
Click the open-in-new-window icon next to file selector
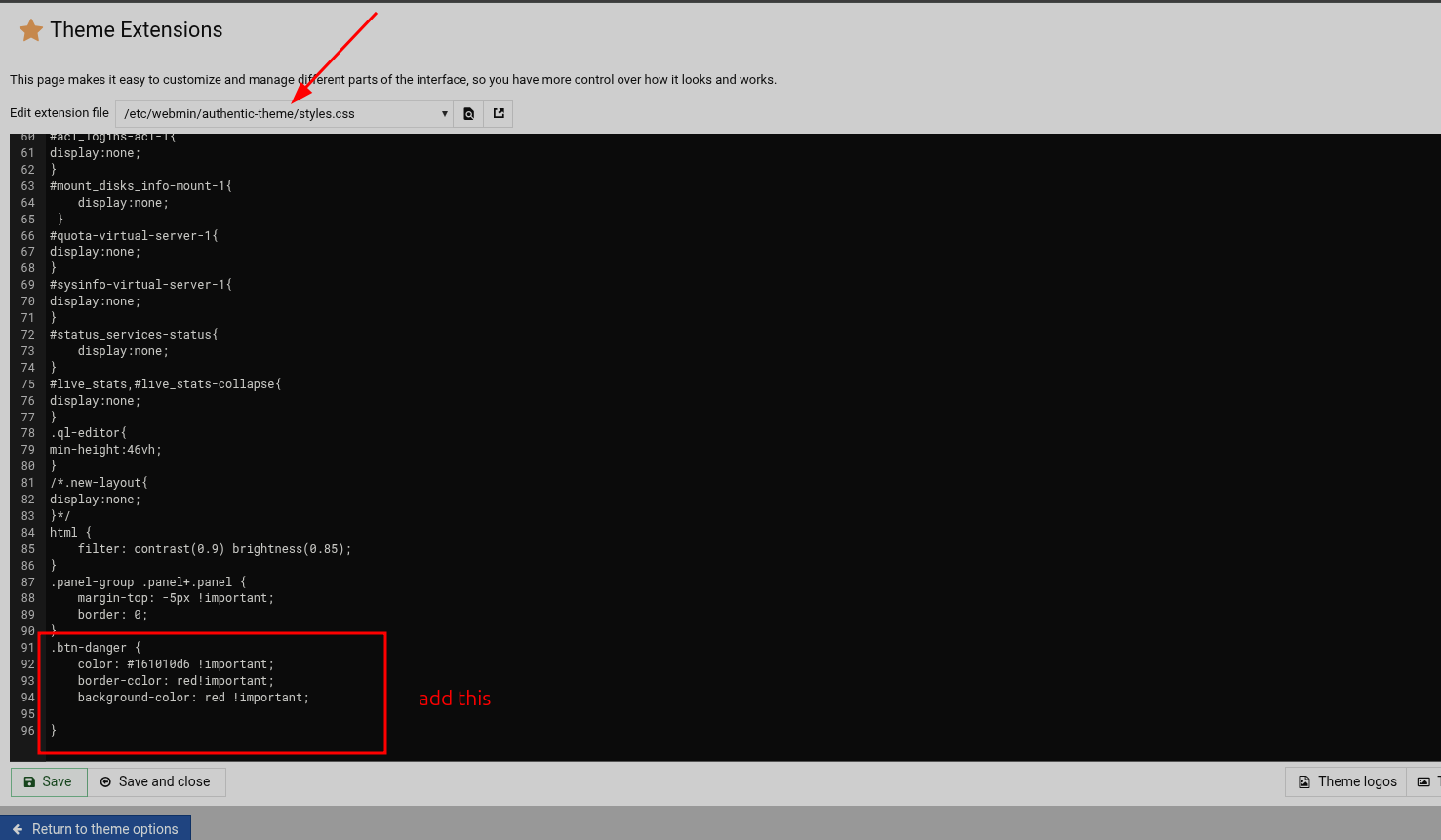click(x=499, y=114)
